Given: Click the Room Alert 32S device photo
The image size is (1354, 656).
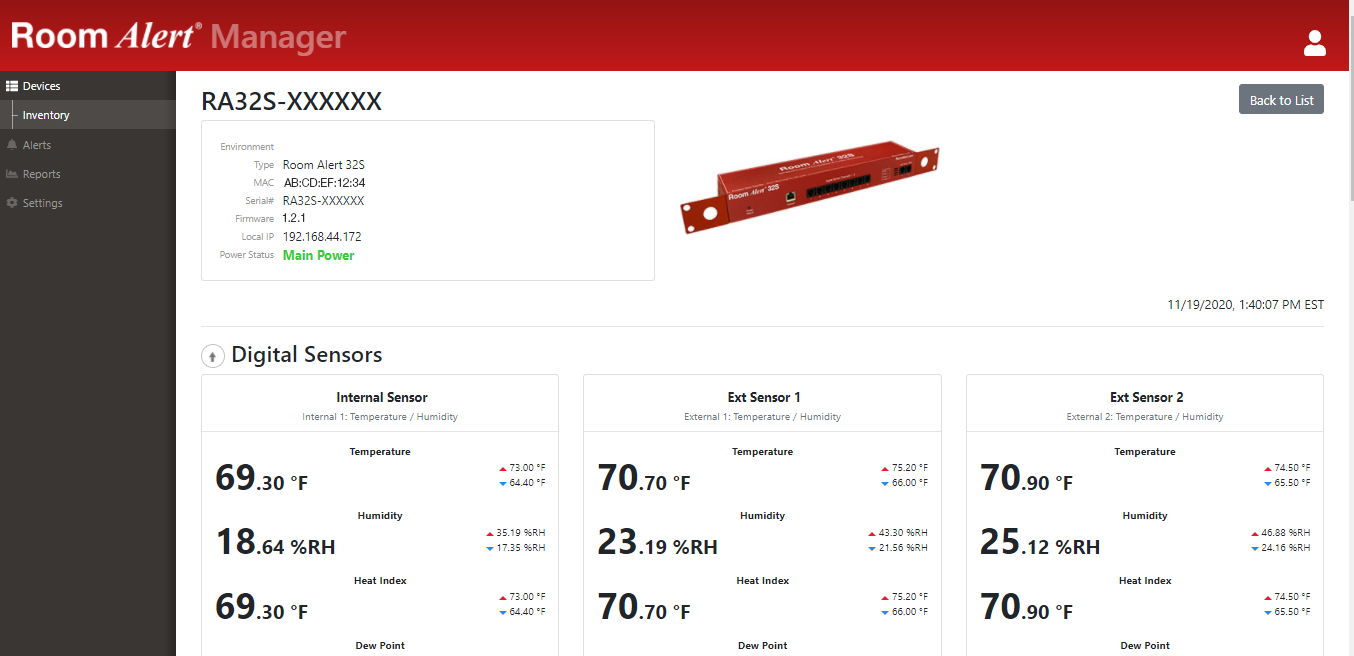Looking at the screenshot, I should tap(810, 187).
